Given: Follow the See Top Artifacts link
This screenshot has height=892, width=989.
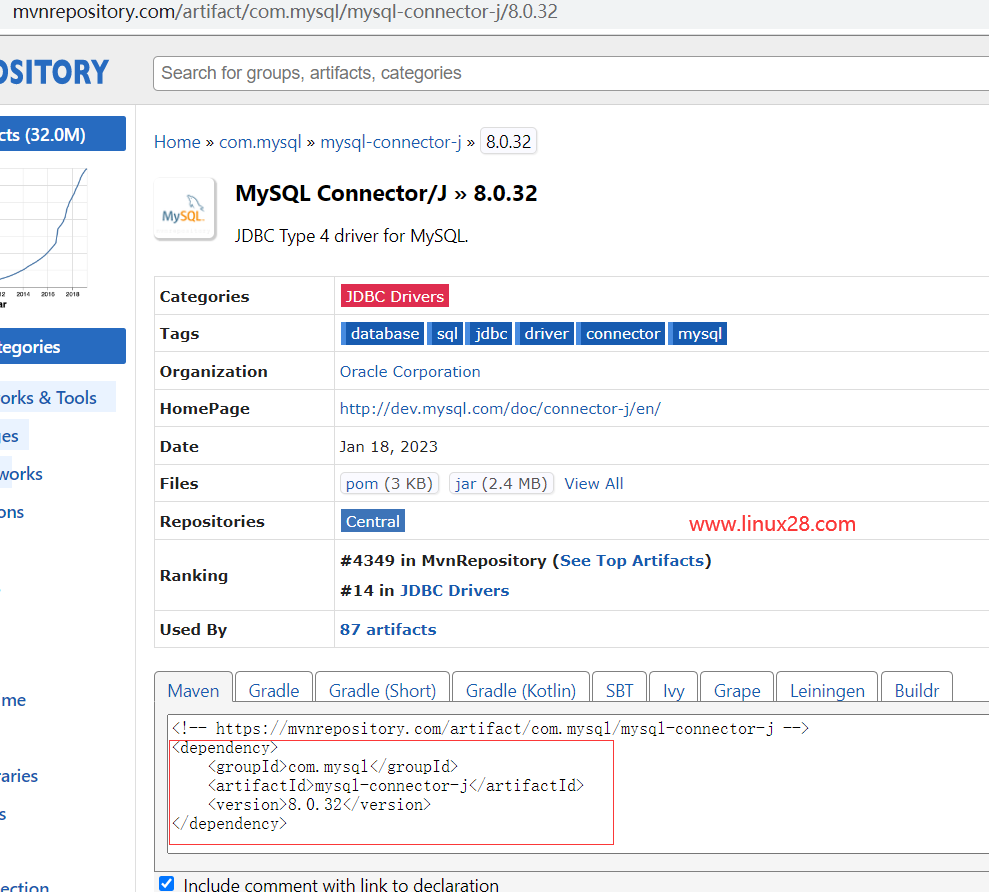Looking at the screenshot, I should pos(632,561).
